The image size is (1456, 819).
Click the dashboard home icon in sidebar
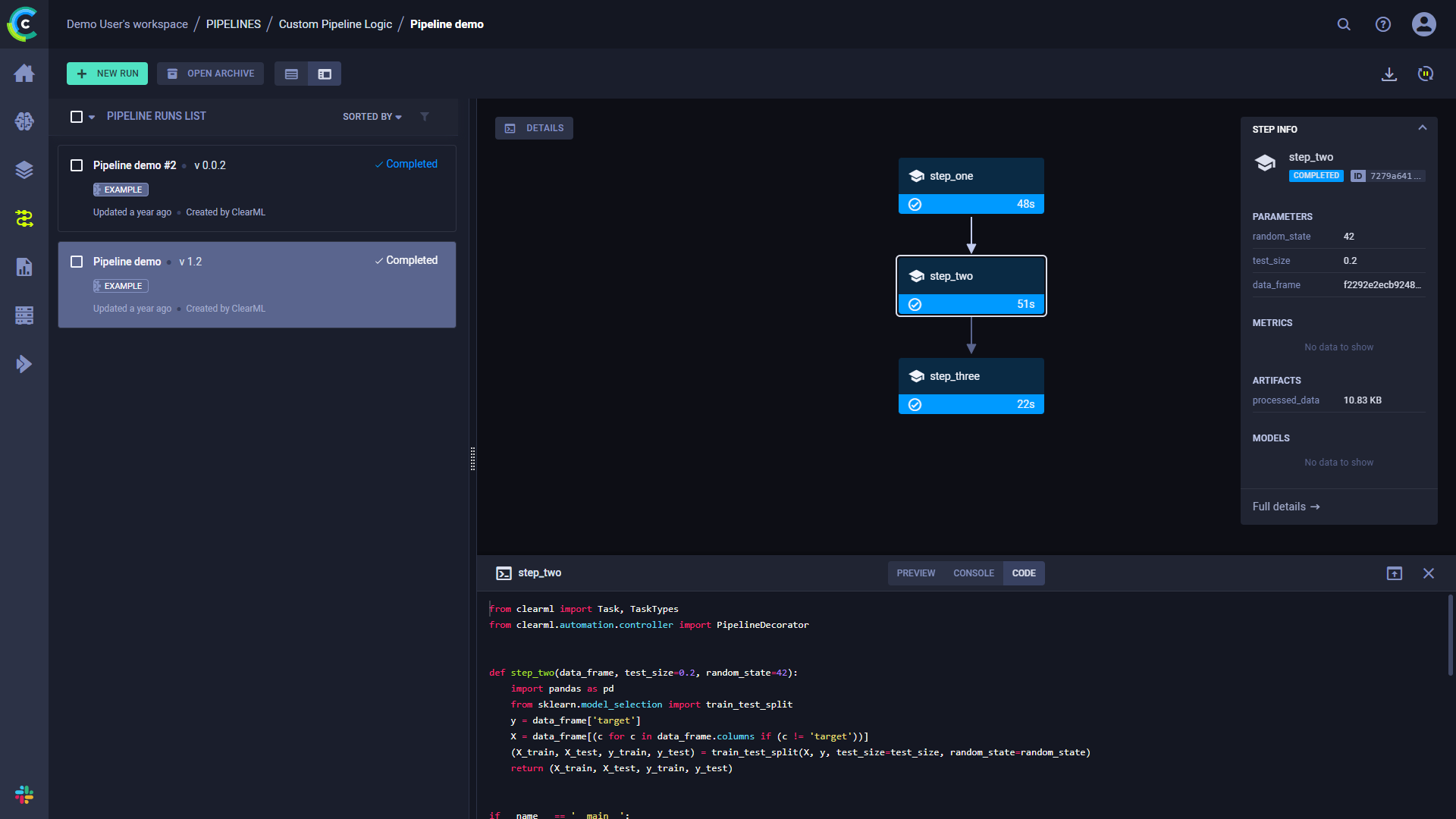24,71
